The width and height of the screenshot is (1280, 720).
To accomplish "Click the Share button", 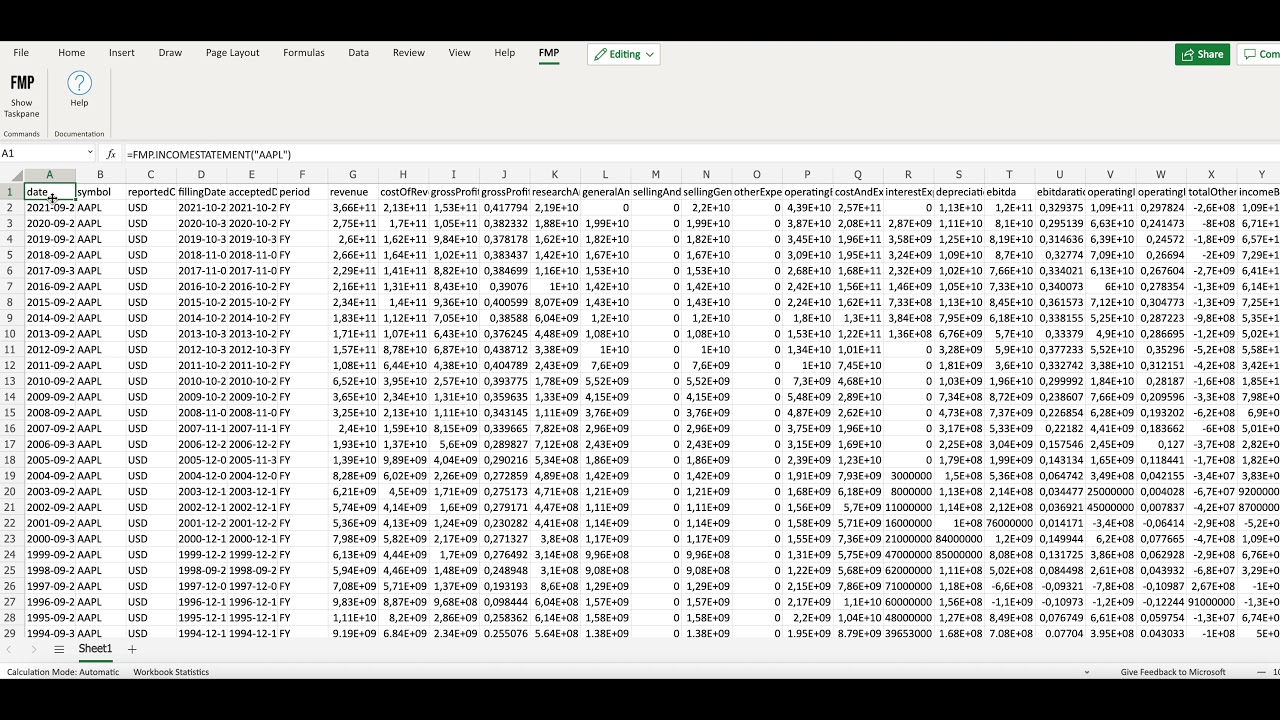I will (1202, 54).
